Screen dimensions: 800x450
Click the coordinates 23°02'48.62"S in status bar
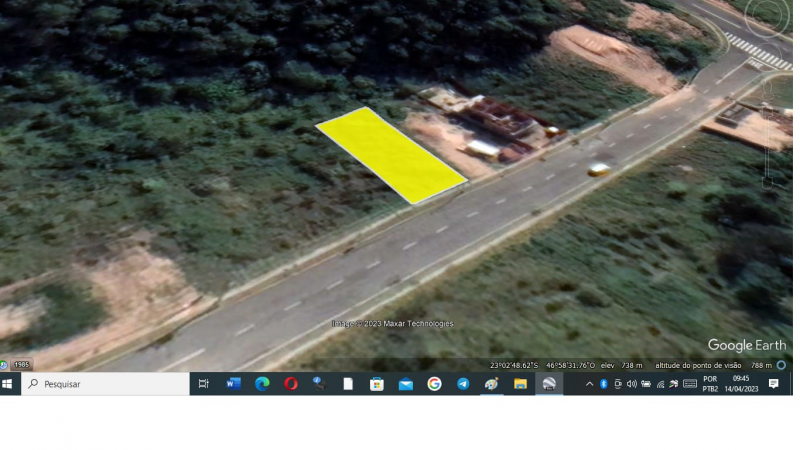(514, 365)
